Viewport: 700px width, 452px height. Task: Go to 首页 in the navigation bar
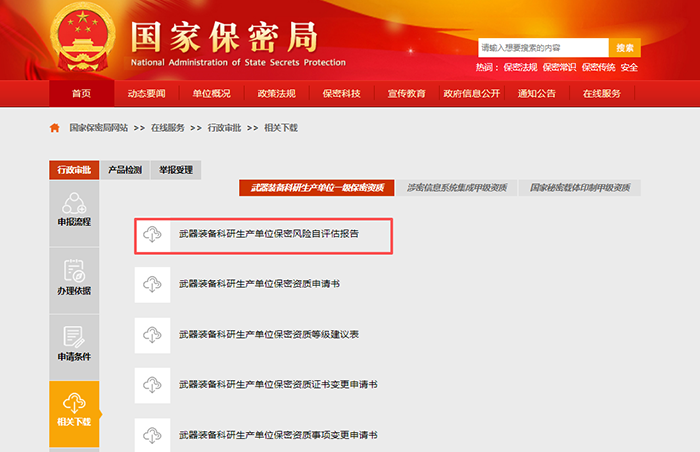81,94
